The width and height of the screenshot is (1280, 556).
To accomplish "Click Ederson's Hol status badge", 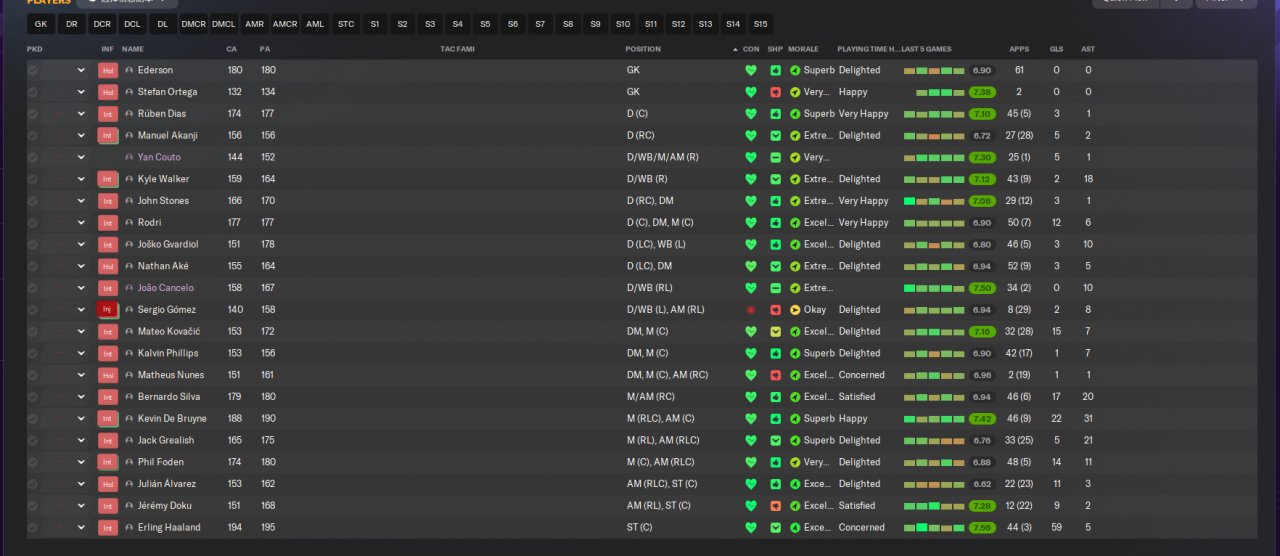I will click(107, 70).
